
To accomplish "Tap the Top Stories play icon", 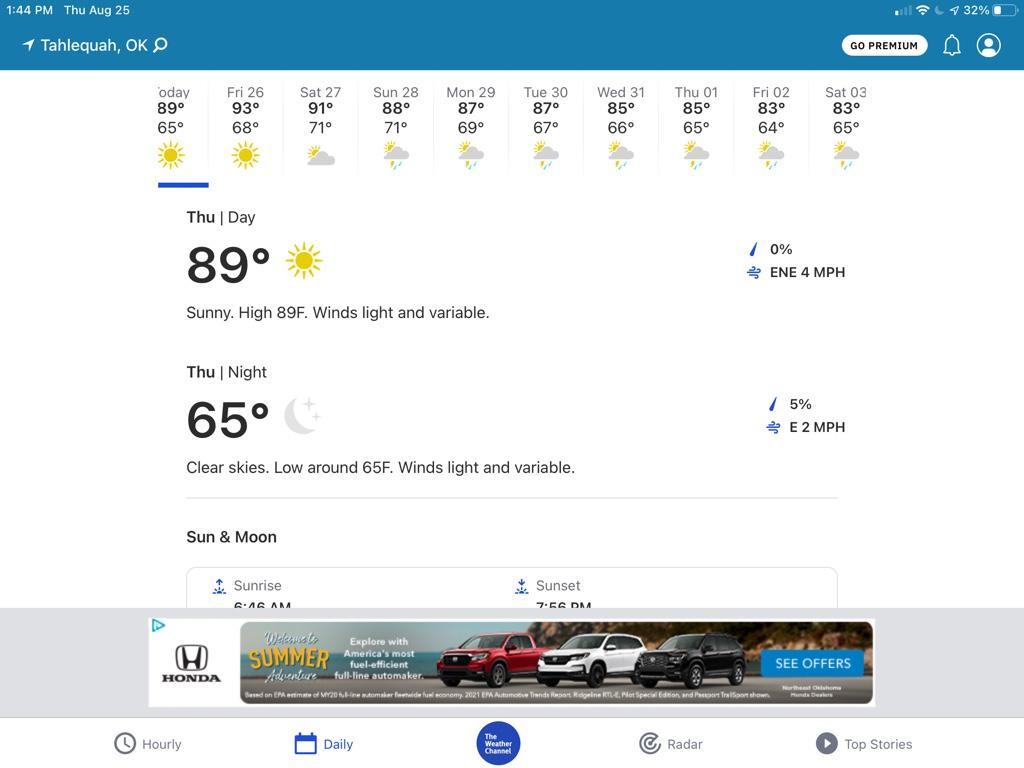I will pyautogui.click(x=826, y=743).
